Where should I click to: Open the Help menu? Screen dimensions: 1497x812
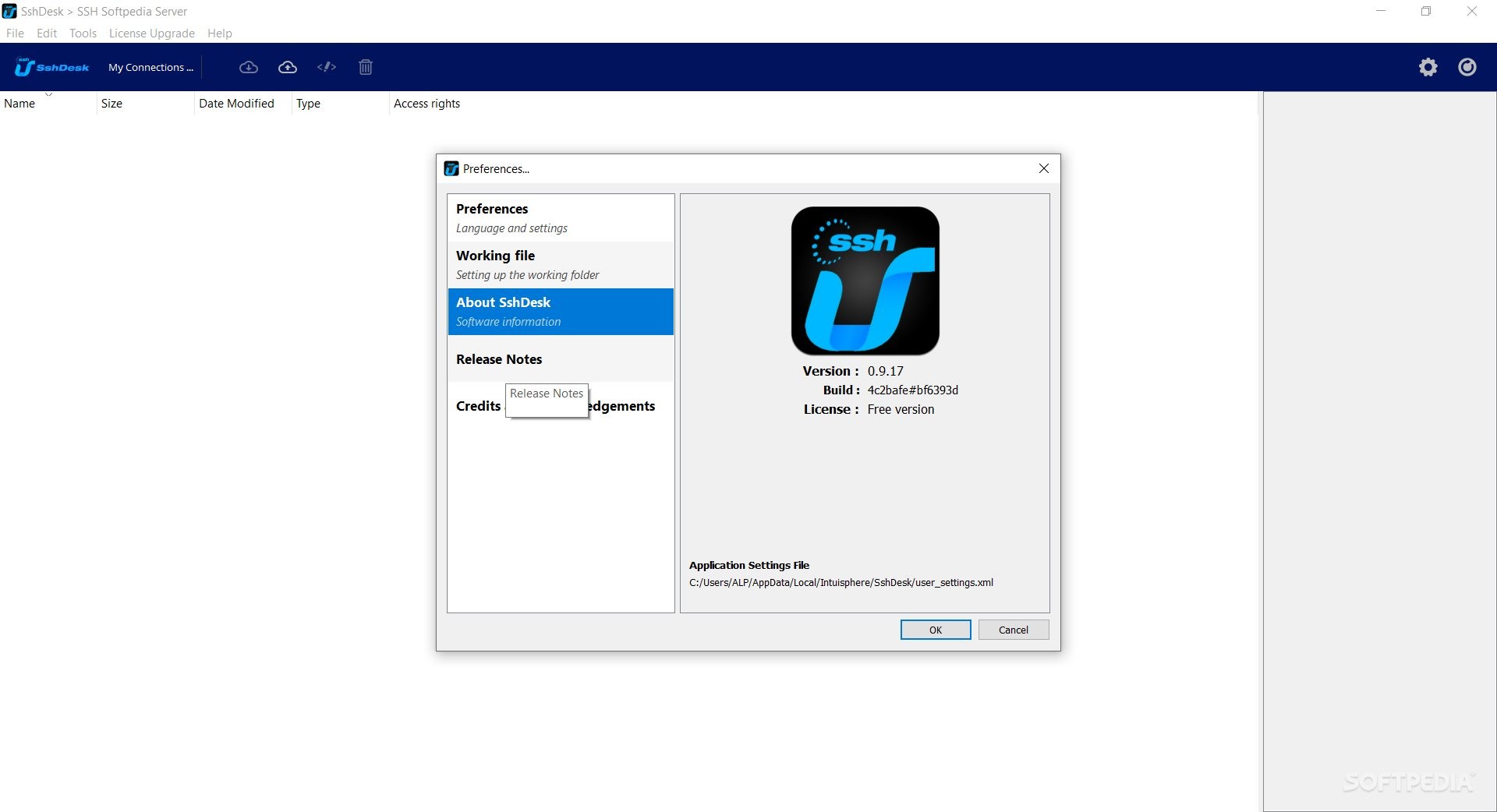click(220, 33)
